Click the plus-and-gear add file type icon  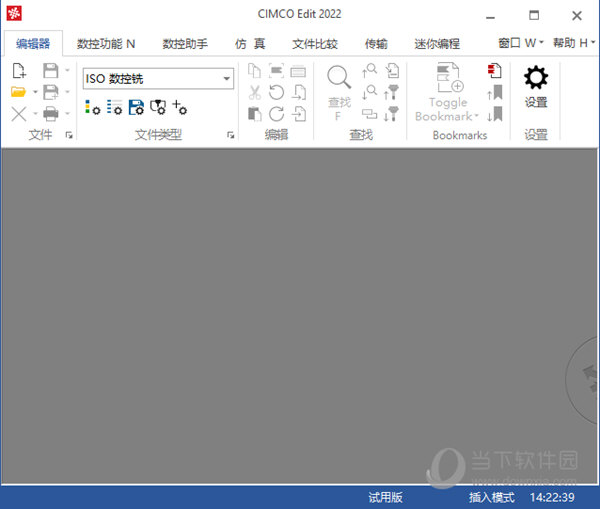click(179, 108)
